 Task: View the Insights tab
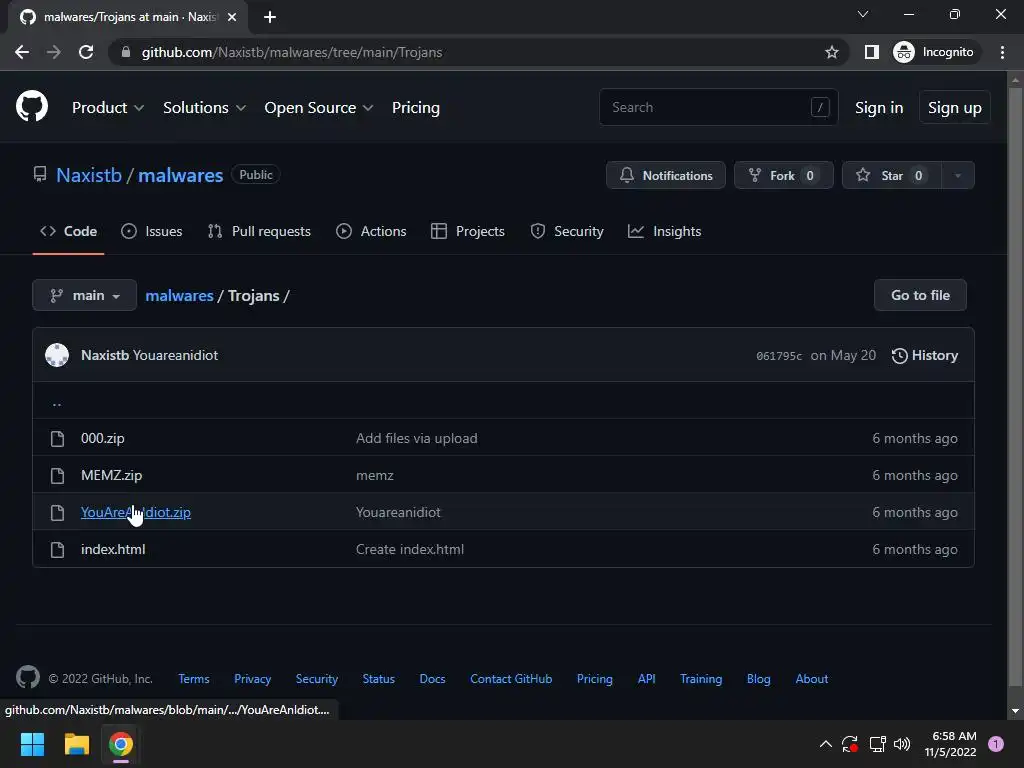pos(664,231)
